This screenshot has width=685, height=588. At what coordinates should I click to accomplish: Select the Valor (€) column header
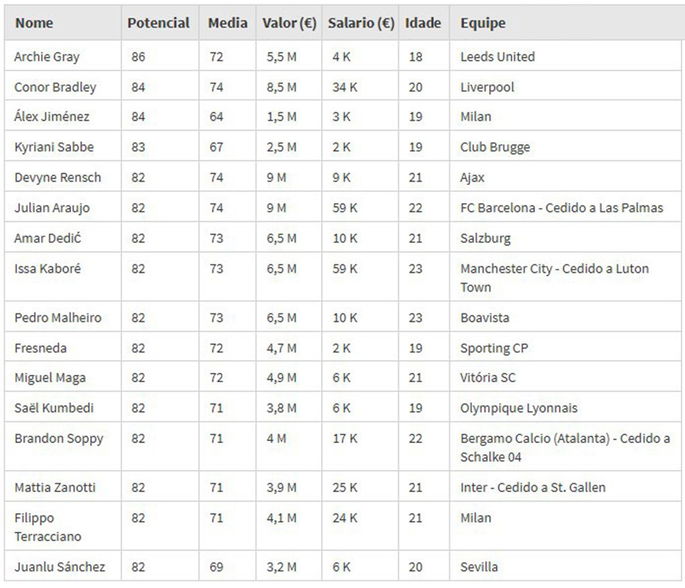[290, 23]
